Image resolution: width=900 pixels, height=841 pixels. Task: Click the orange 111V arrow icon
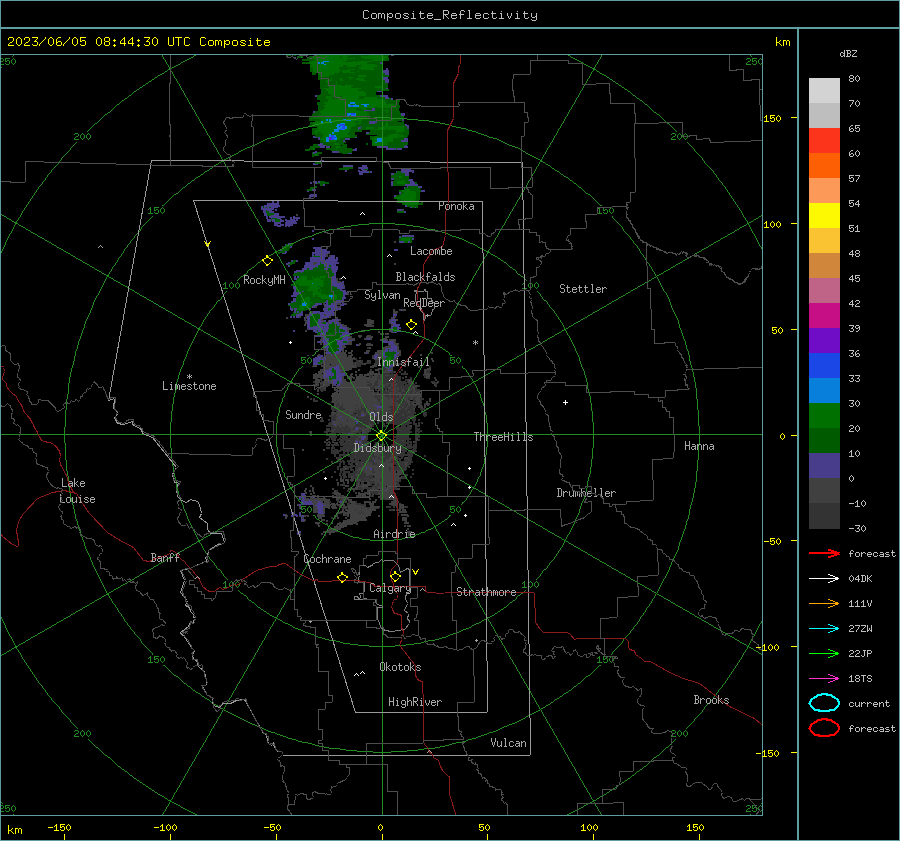click(824, 603)
